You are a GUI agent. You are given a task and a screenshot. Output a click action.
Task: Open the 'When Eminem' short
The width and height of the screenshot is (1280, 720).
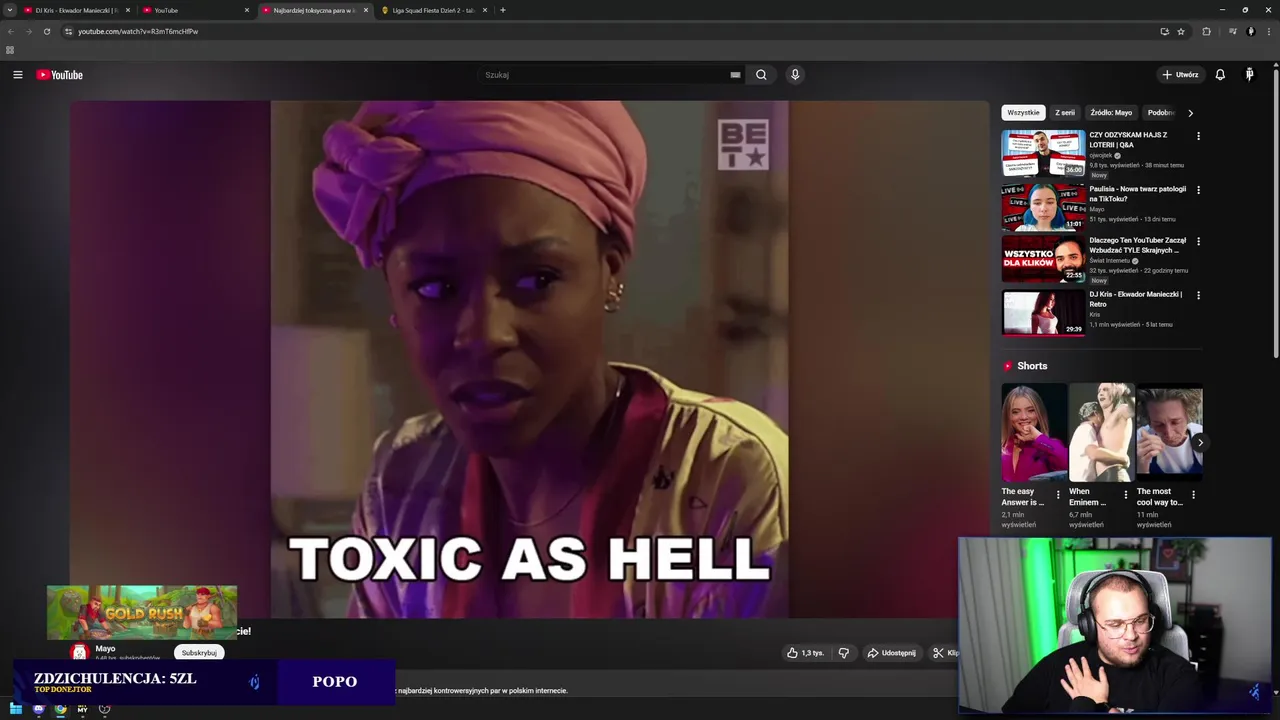[1101, 433]
